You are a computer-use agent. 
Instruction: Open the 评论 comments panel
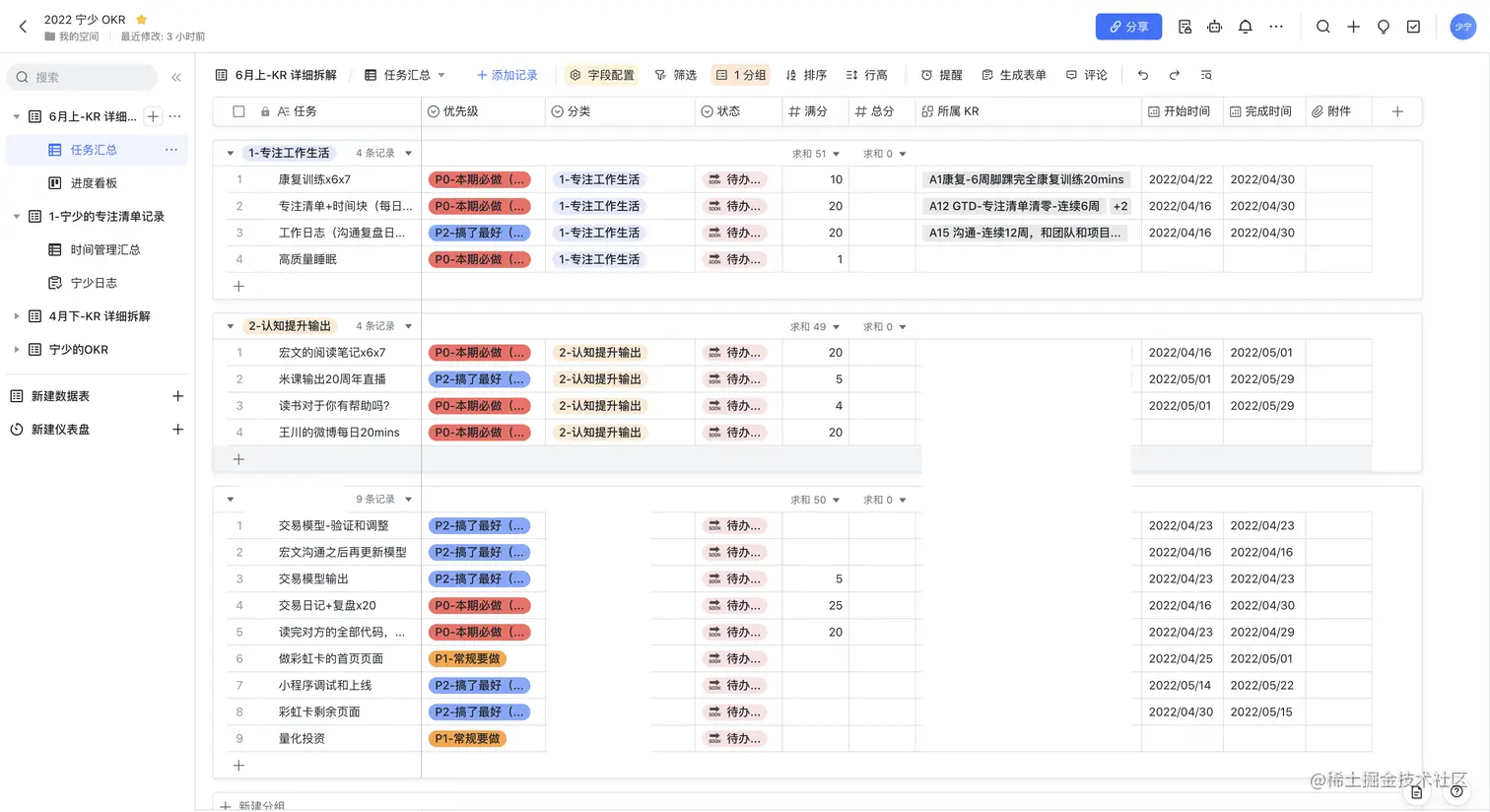(1086, 74)
